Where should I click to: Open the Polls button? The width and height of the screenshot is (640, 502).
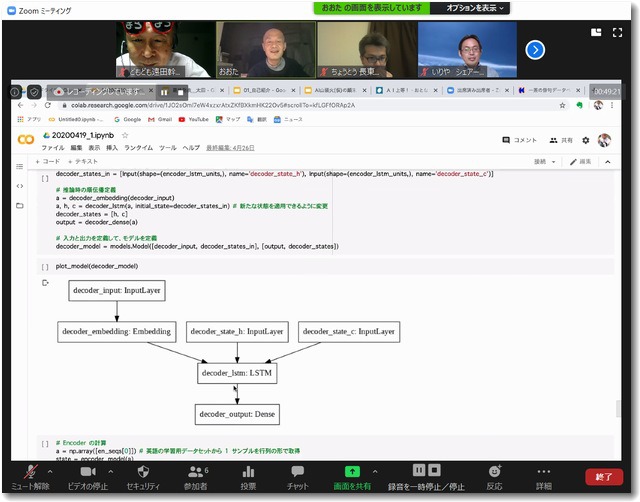248,477
